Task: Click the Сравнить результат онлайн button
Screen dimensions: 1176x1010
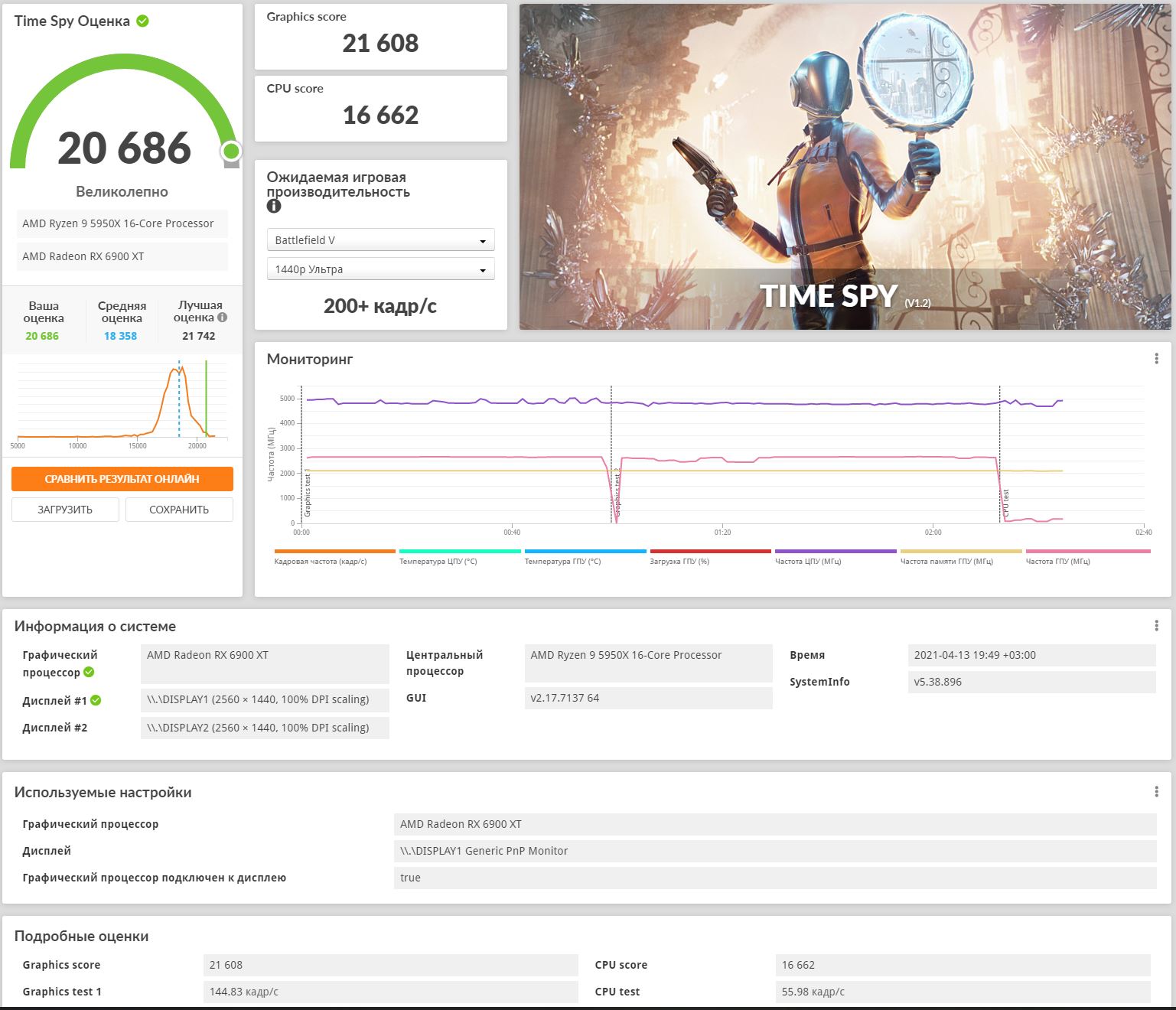Action: coord(122,479)
